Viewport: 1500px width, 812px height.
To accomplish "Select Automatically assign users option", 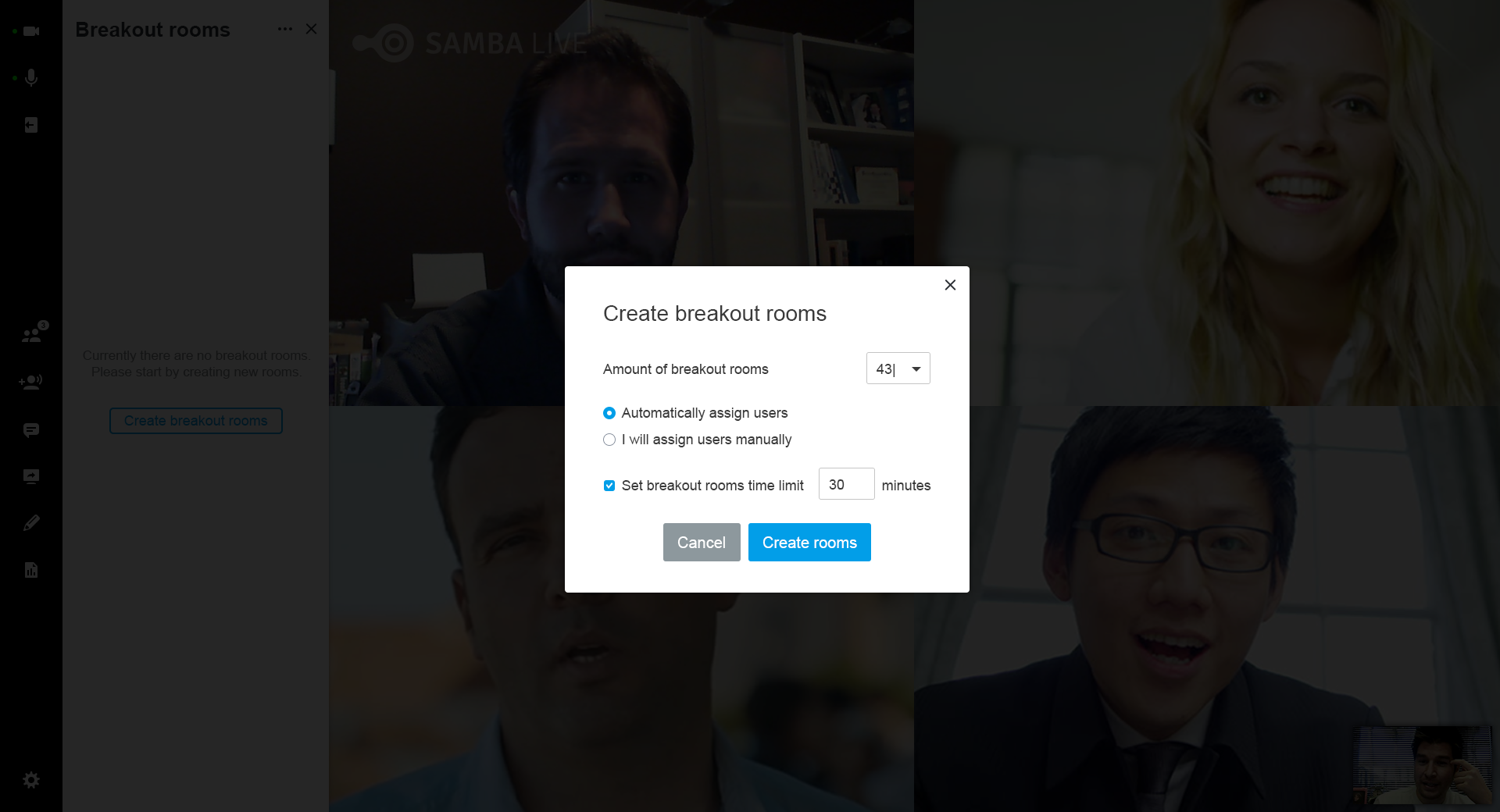I will click(x=609, y=413).
